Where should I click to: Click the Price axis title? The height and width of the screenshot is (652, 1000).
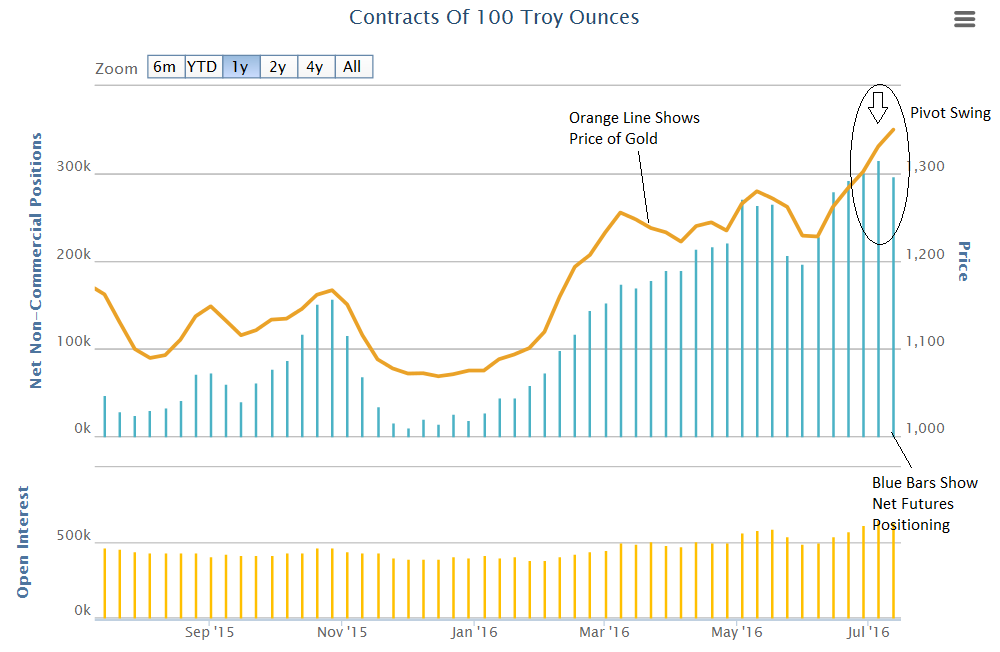click(964, 261)
